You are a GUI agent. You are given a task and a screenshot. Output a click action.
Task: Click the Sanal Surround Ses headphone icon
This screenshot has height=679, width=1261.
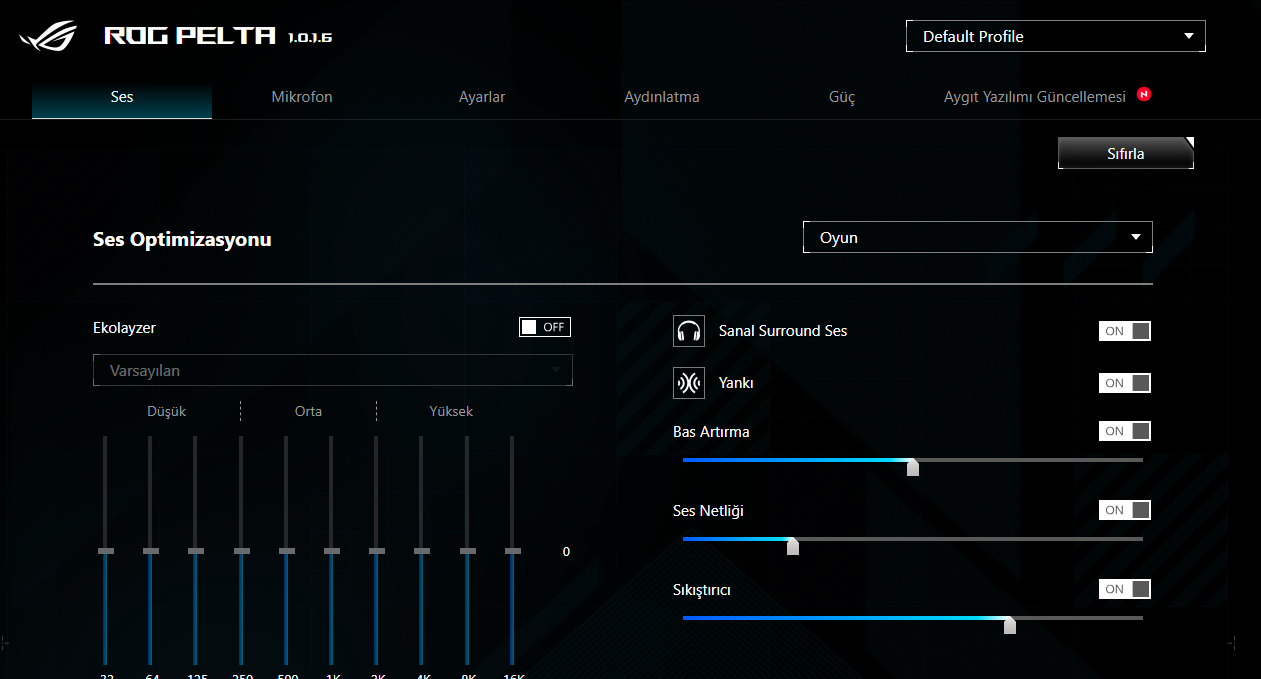689,331
